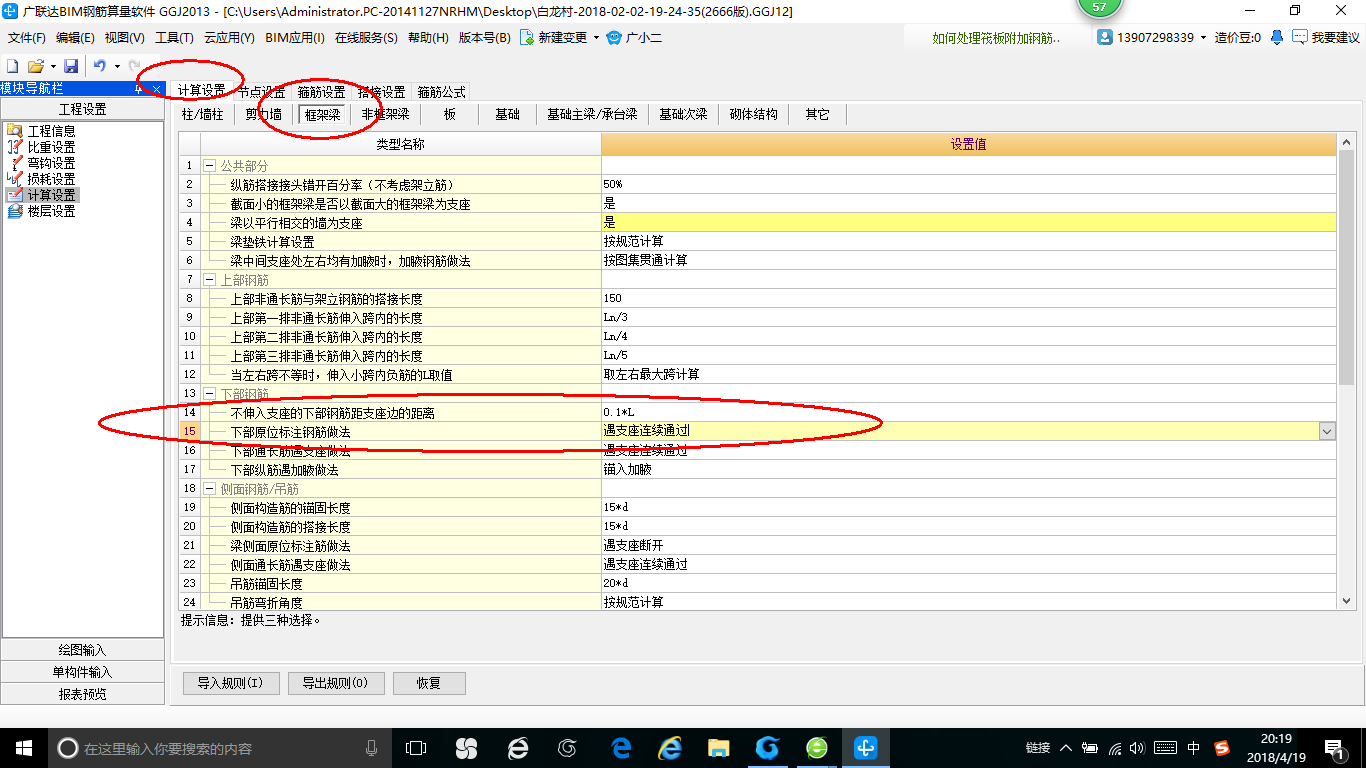Open the dropdown arrow in row 15 value cell
The height and width of the screenshot is (768, 1366).
1327,431
